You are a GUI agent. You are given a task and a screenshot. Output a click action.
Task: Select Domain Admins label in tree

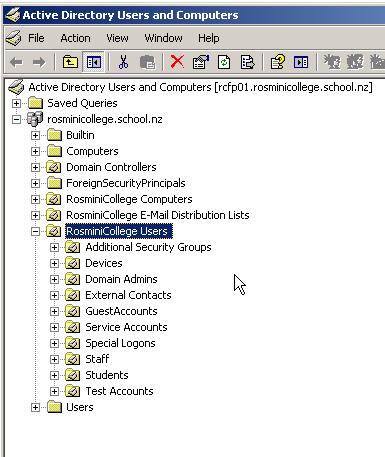click(121, 279)
